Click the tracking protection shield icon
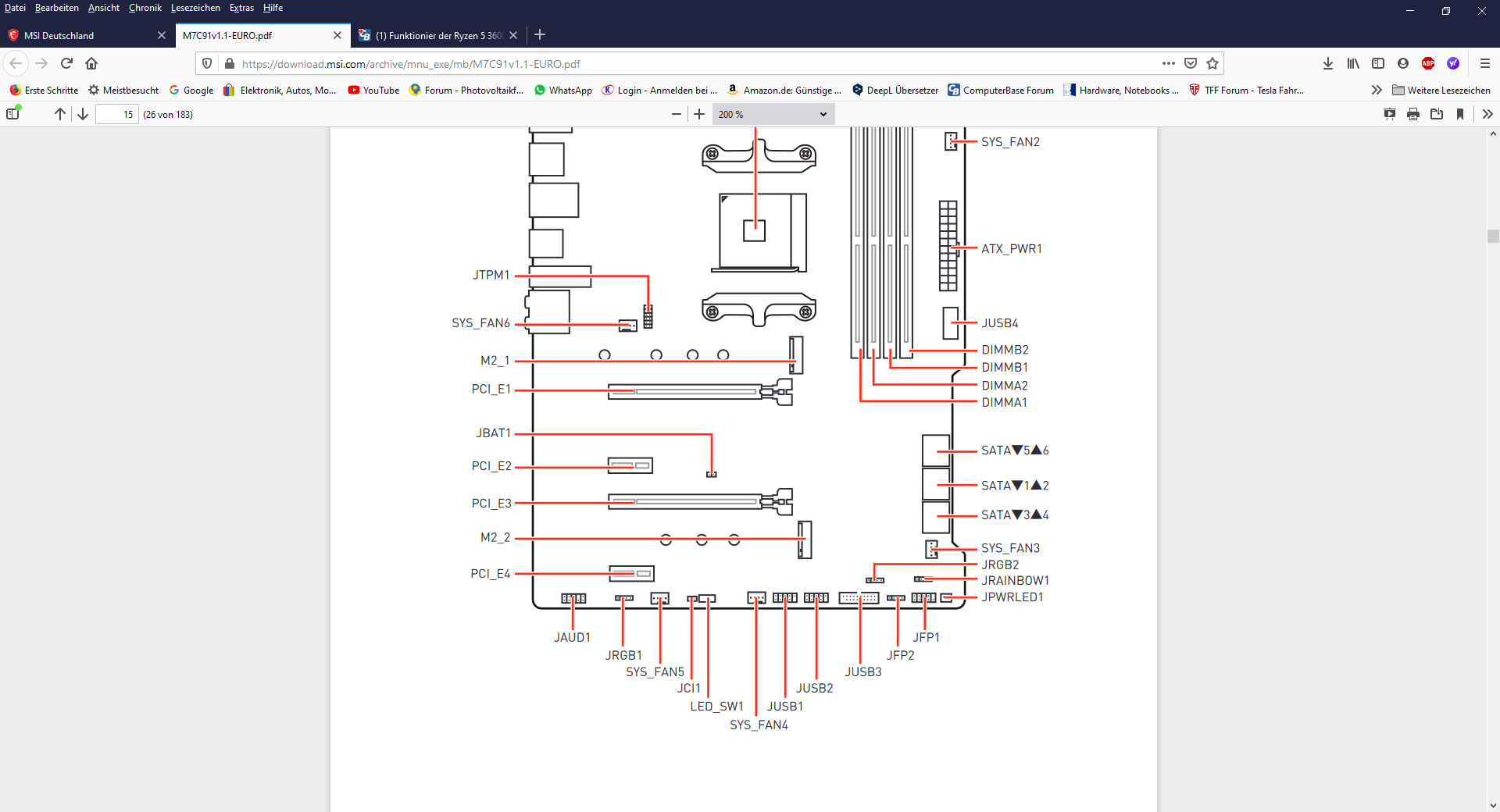This screenshot has width=1500, height=812. [x=207, y=63]
